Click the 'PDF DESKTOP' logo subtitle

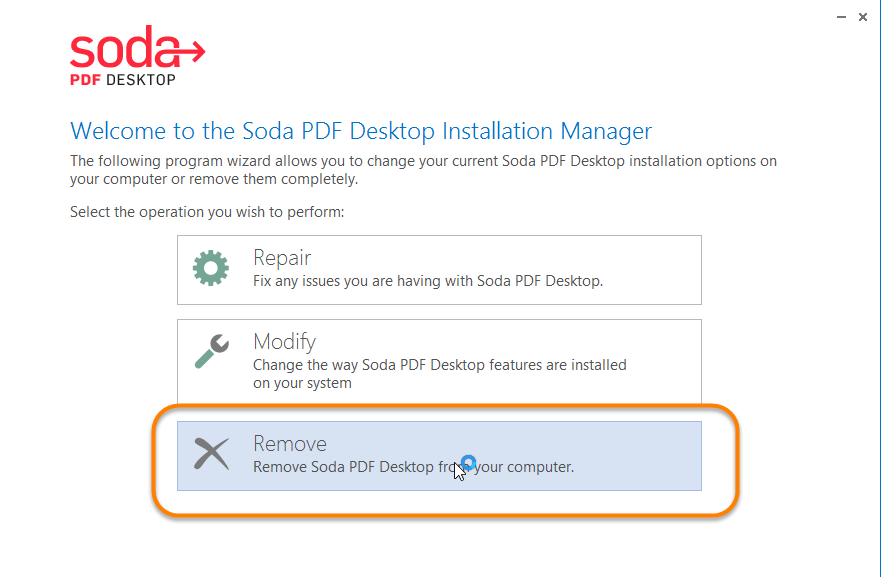[122, 79]
